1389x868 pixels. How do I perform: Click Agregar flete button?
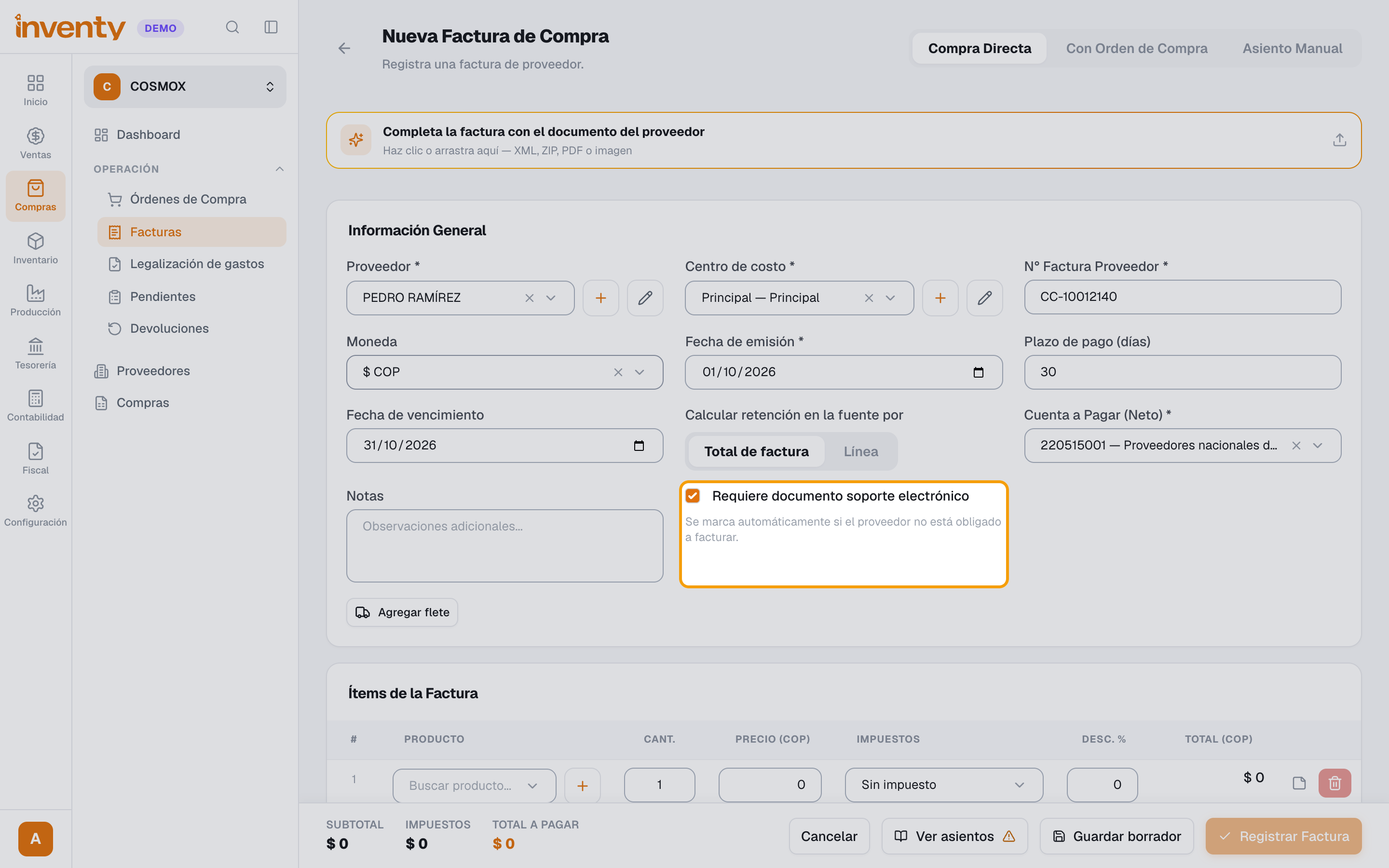(402, 612)
